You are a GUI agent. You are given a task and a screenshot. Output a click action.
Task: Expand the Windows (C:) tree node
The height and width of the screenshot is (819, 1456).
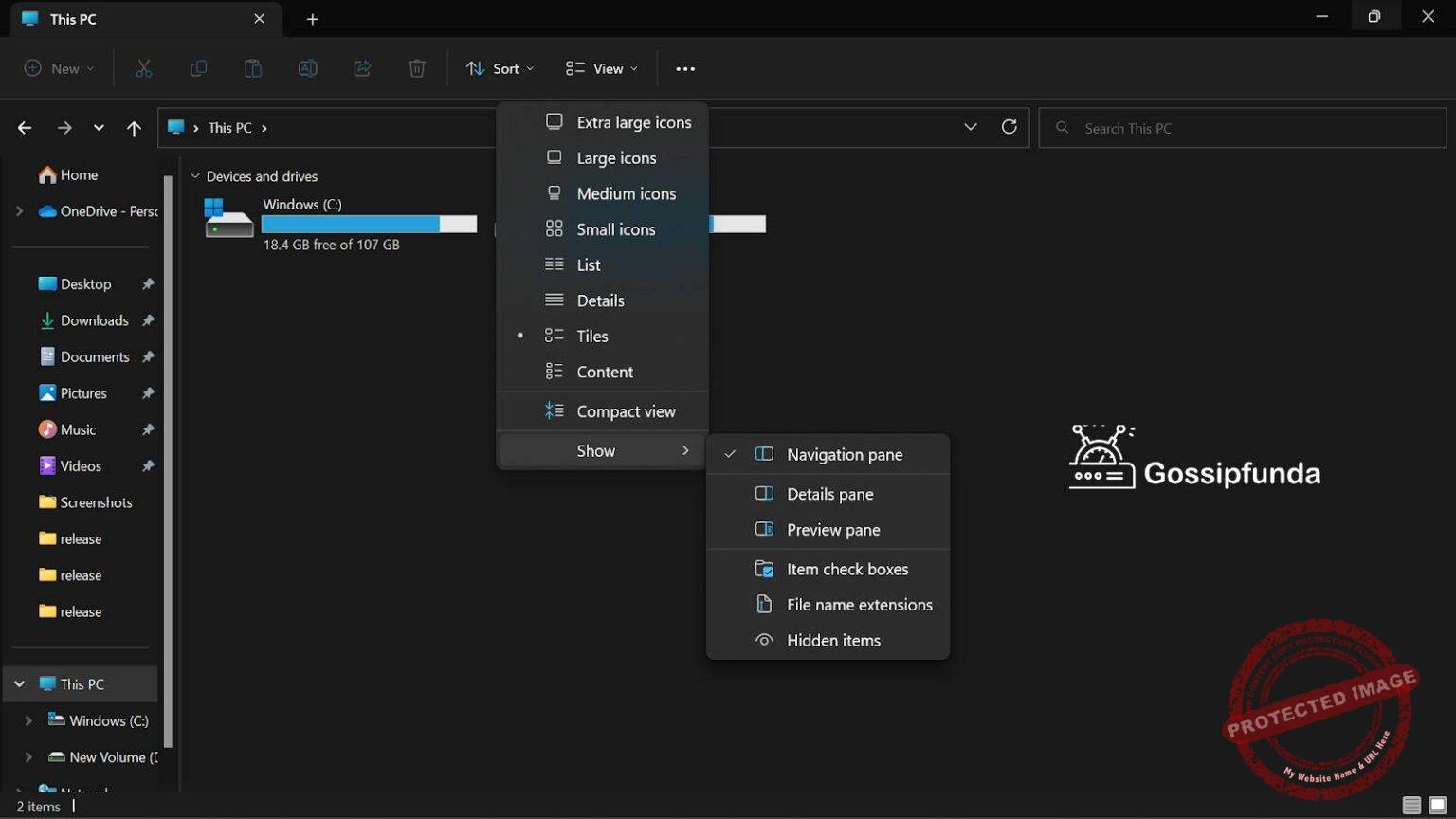(28, 720)
